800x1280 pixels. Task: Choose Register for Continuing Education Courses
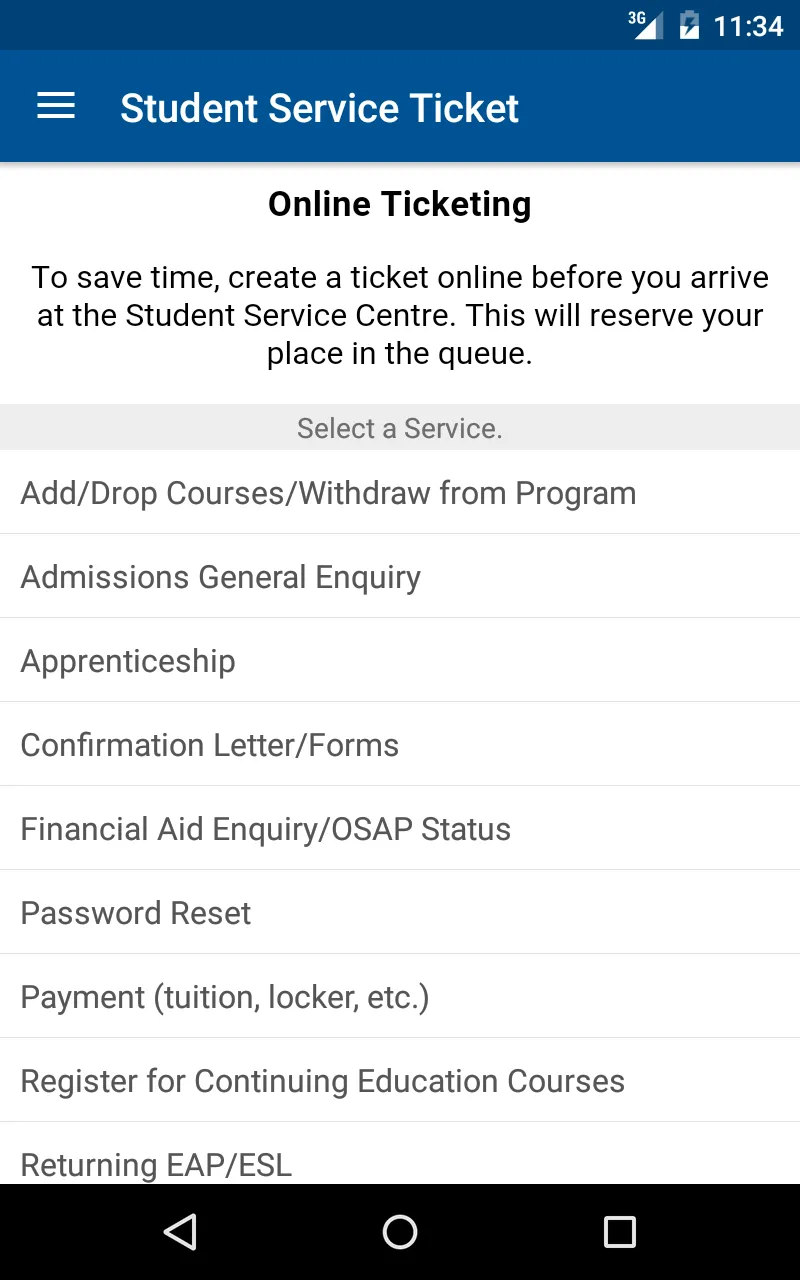pos(400,1080)
